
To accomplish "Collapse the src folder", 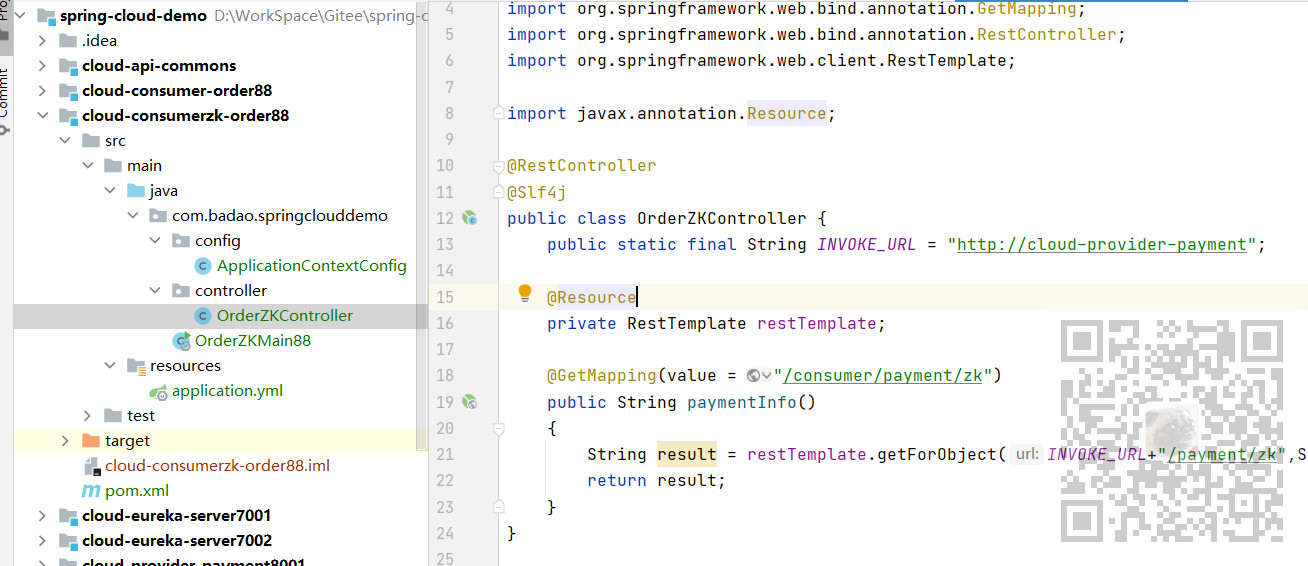I will coord(64,141).
